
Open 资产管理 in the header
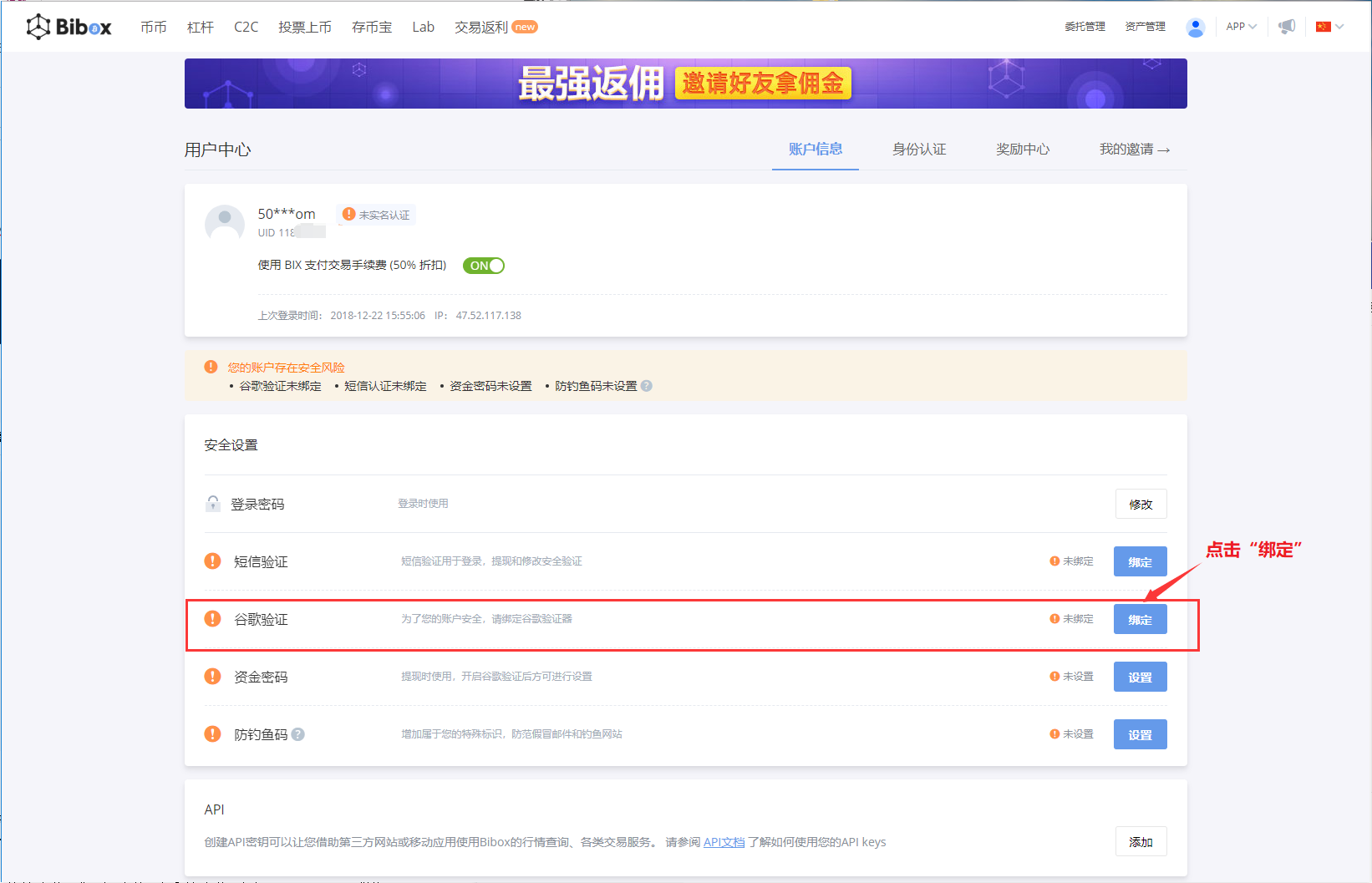coord(1145,27)
